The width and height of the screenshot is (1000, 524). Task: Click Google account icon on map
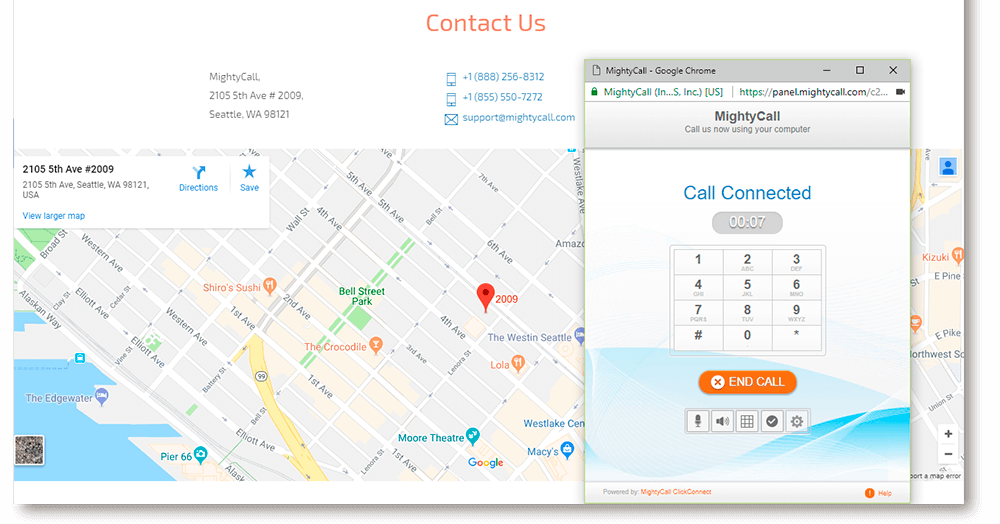coord(948,167)
